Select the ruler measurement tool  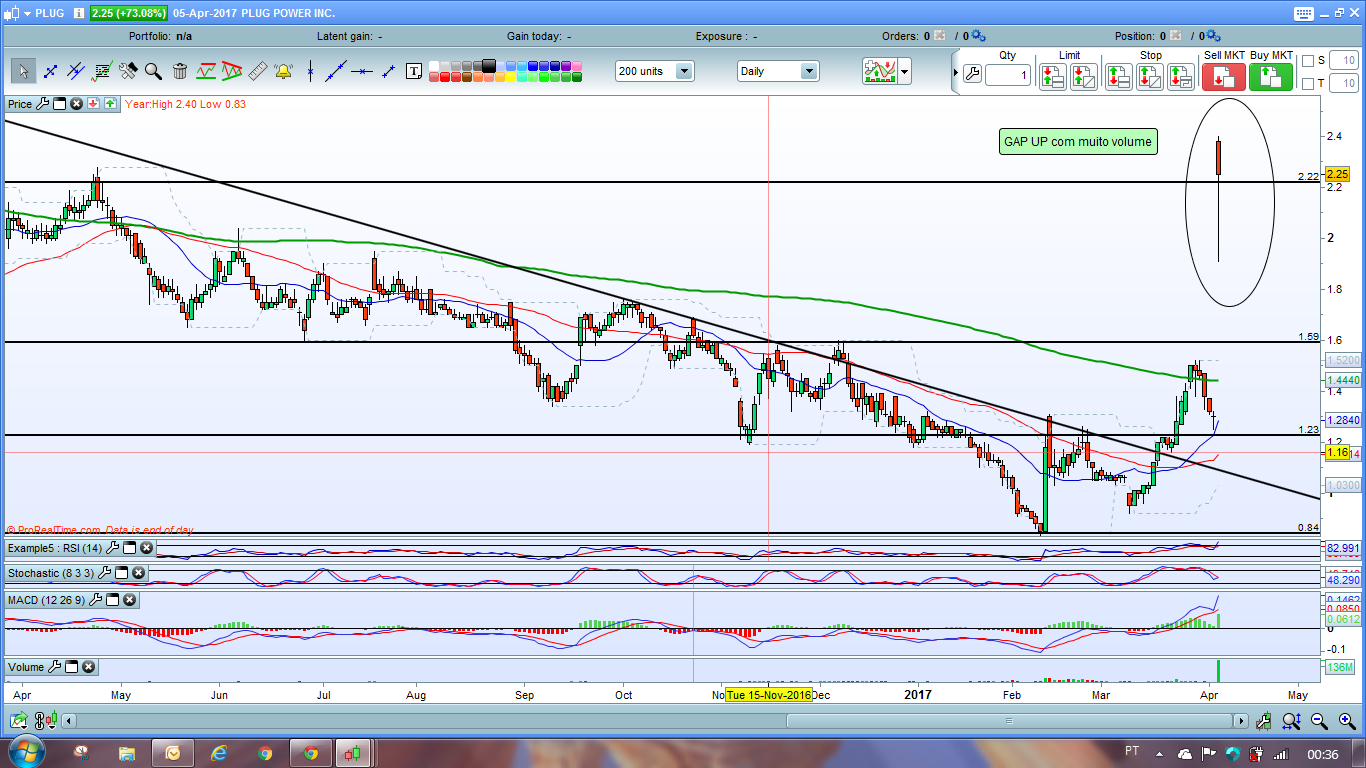pos(258,71)
